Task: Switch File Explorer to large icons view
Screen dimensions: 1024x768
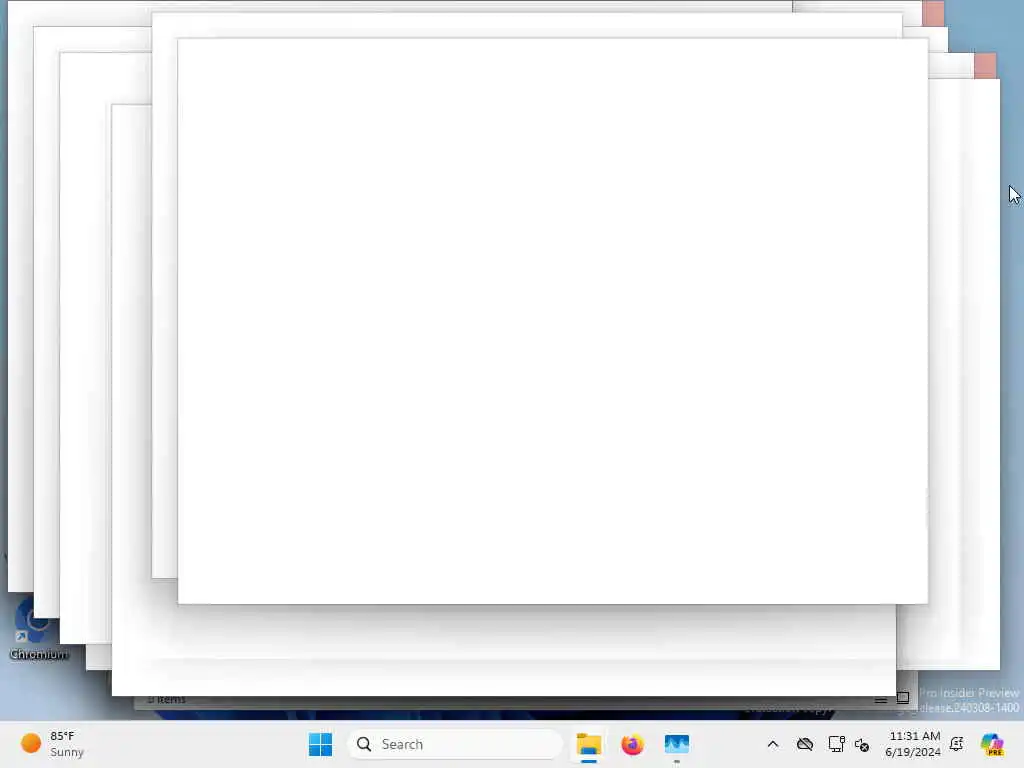Action: coord(903,698)
